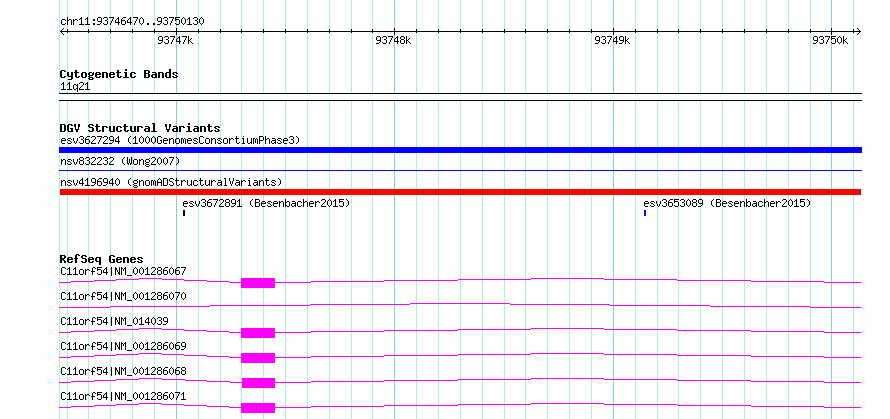Select the small black esv3672891 marker
This screenshot has width=890, height=419.
(184, 213)
